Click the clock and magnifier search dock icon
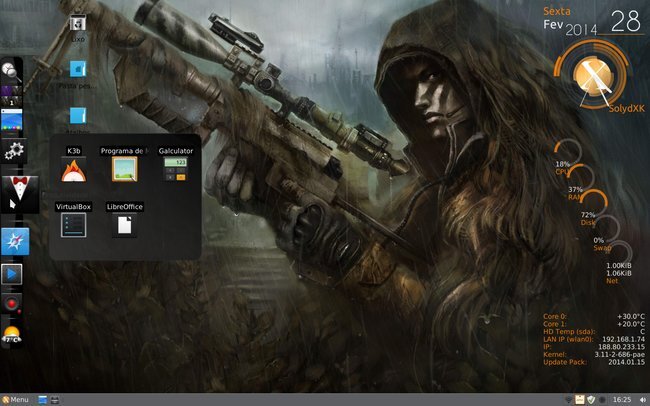This screenshot has width=650, height=406. (x=11, y=71)
